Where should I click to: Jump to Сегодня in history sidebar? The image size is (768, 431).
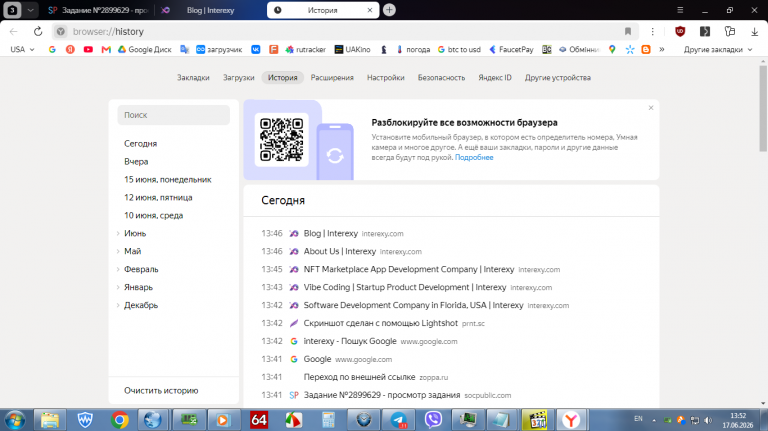(141, 144)
